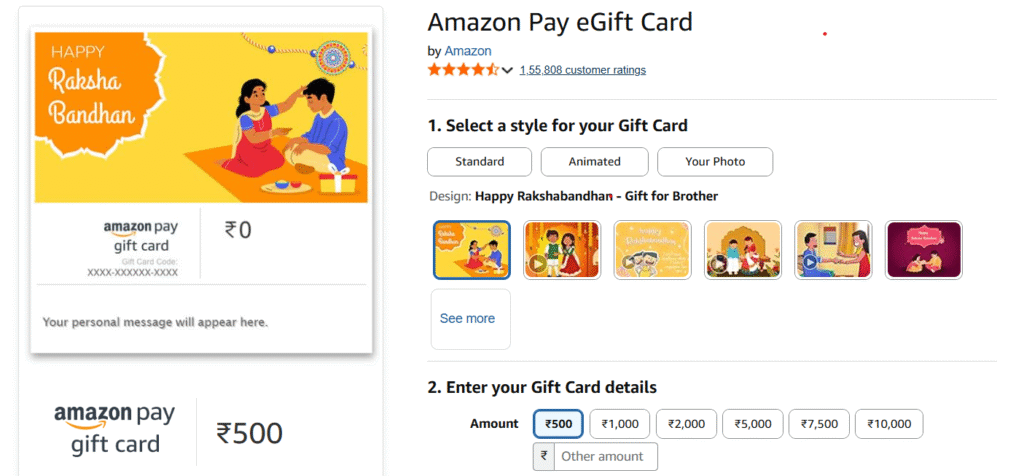
Task: Select the maroon colored gift card design
Action: click(x=924, y=250)
